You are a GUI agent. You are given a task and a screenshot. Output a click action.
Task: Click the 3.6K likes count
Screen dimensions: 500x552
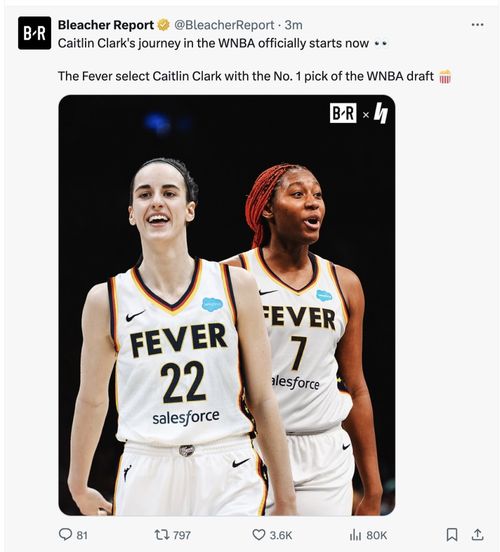point(281,535)
